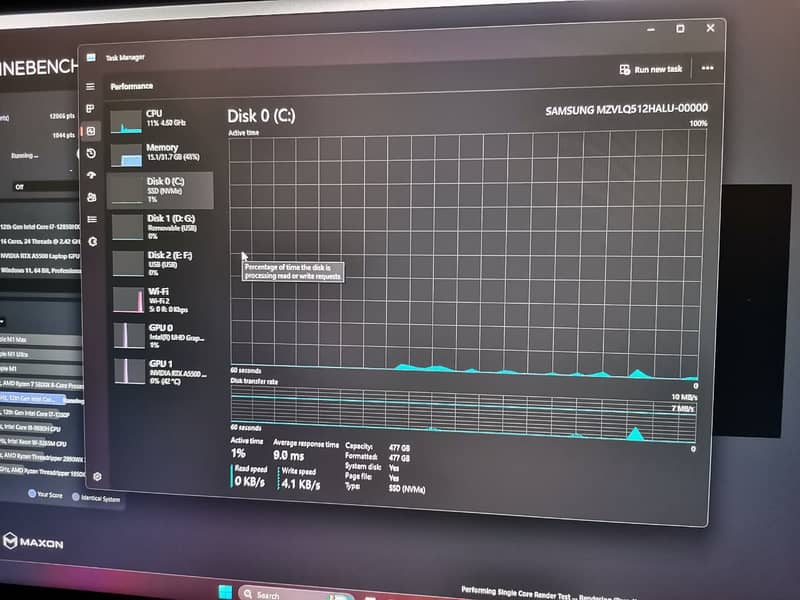The height and width of the screenshot is (600, 800).
Task: Select Disk 1 (D: G:) removable drive
Action: [x=162, y=225]
